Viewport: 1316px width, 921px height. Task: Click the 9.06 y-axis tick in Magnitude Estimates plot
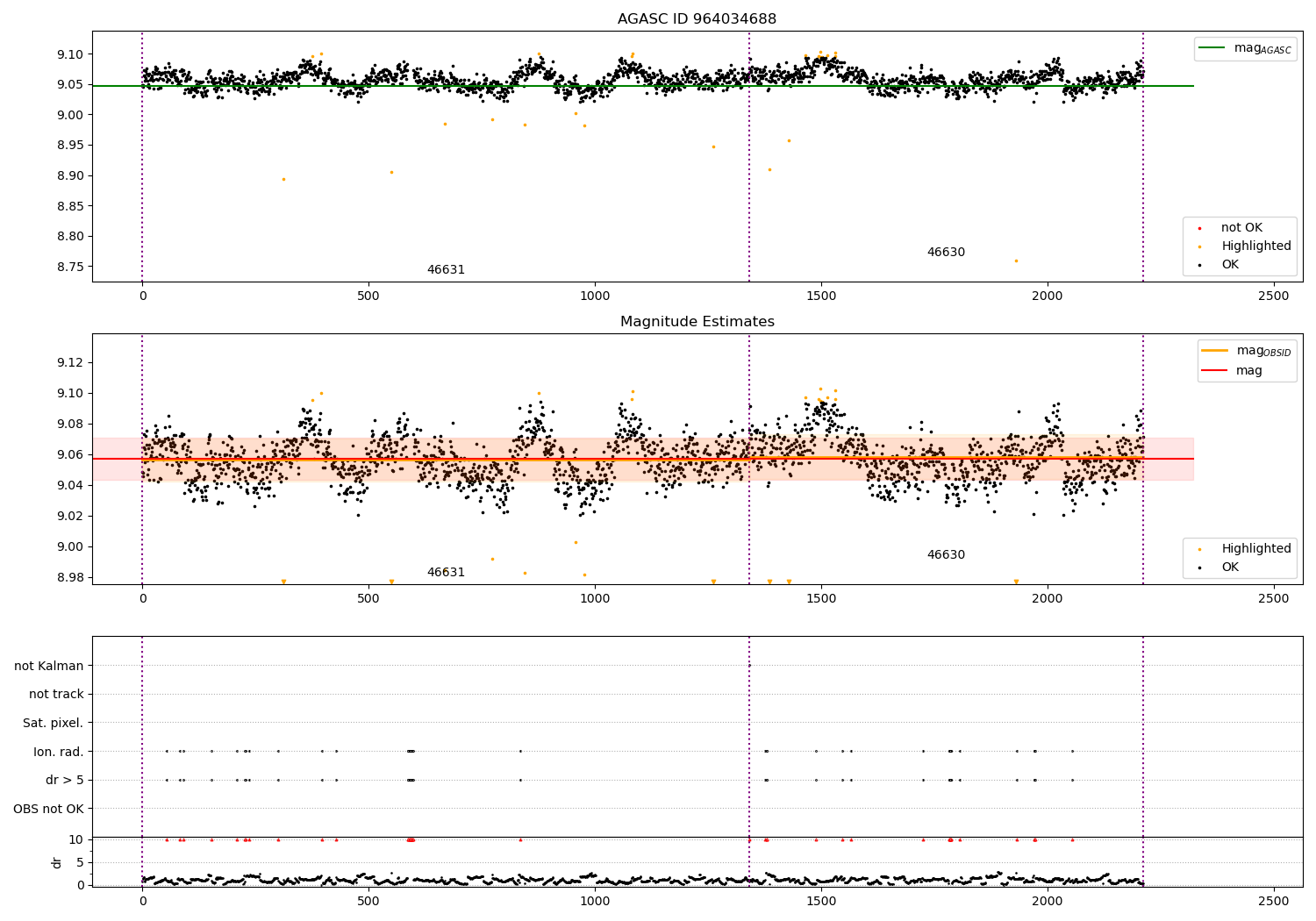70,455
